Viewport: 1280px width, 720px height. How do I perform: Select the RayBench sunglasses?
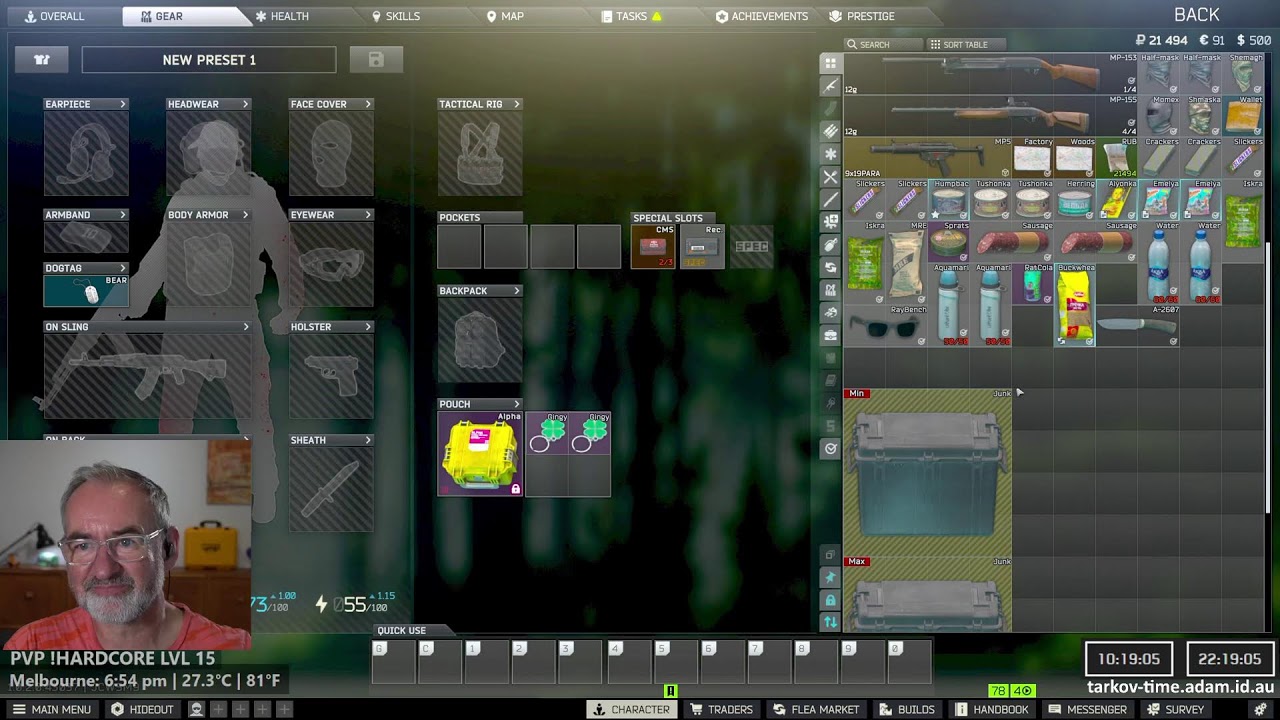click(886, 326)
